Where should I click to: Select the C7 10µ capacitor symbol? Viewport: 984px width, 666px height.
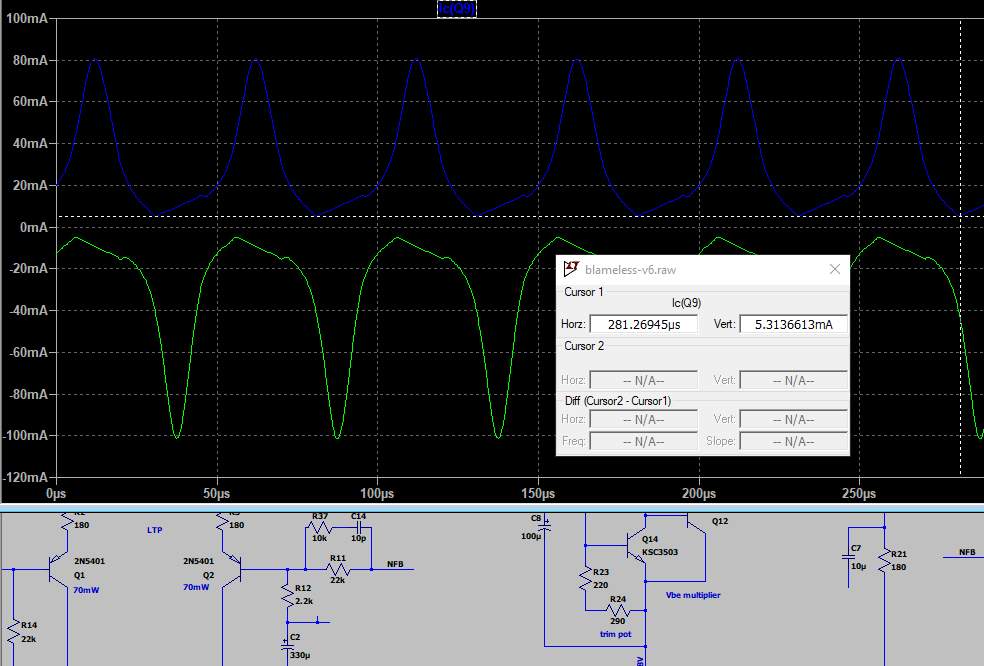tap(848, 557)
